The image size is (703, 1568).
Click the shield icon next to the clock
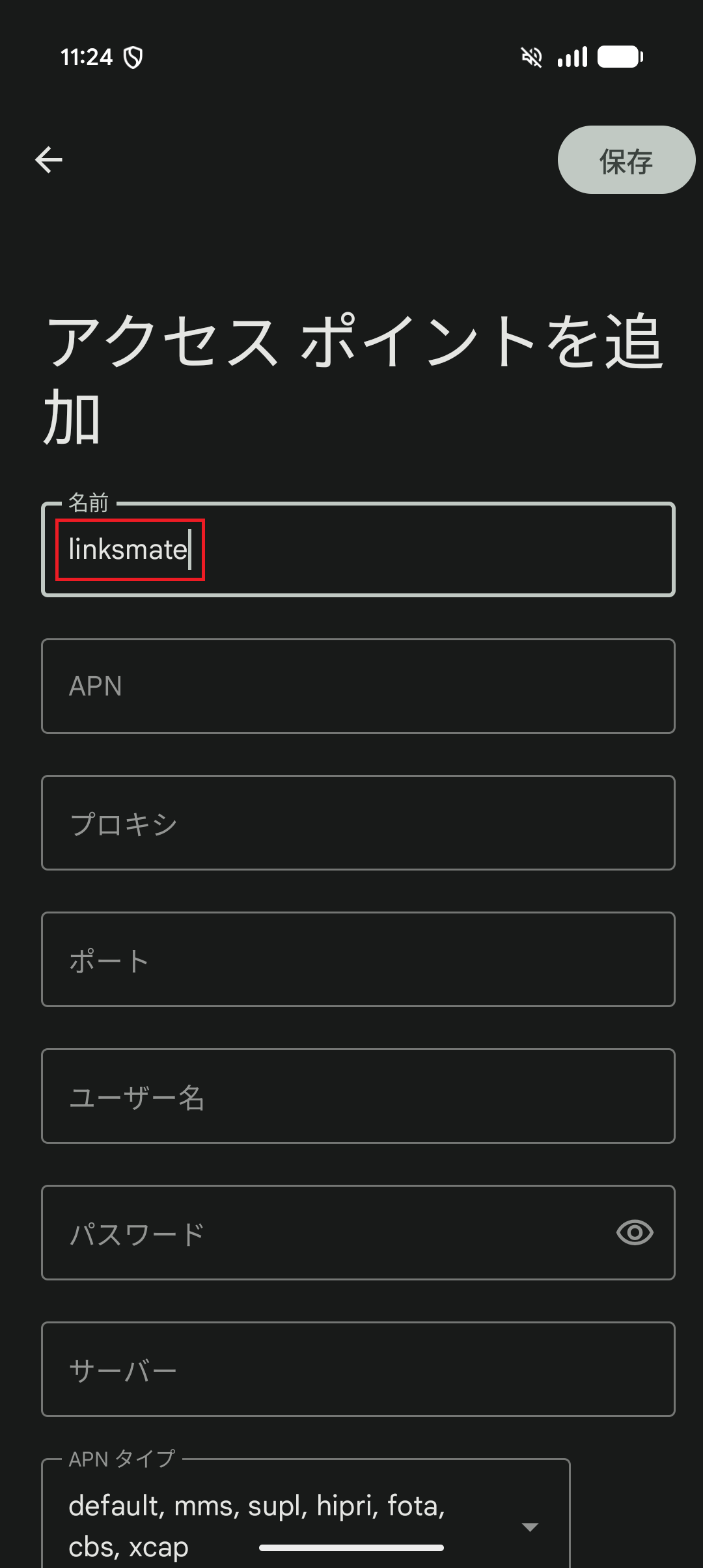tap(133, 57)
